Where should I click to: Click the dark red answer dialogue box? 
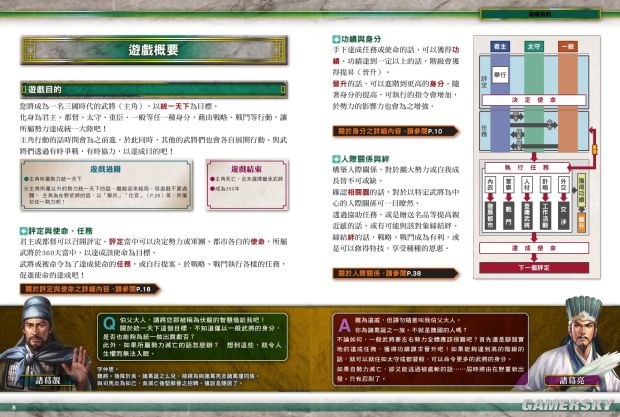(x=430, y=349)
